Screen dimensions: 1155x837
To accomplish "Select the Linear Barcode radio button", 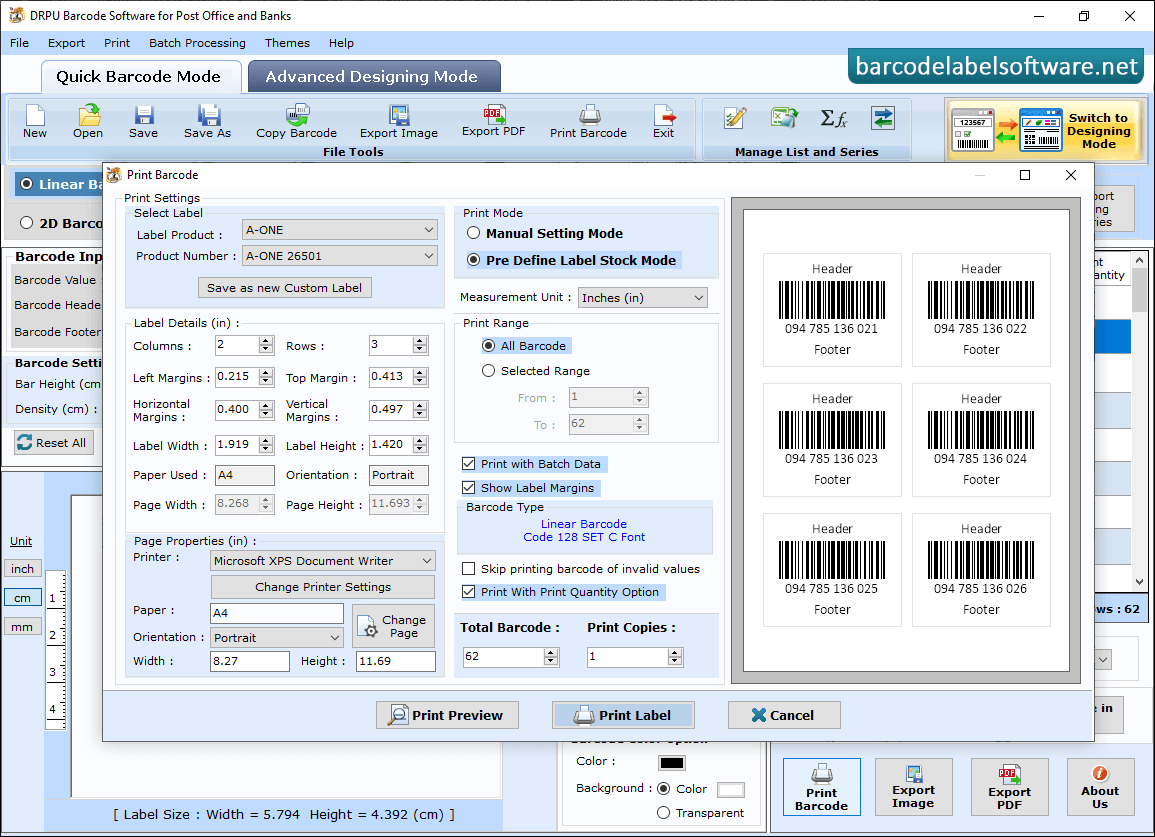I will 27,183.
